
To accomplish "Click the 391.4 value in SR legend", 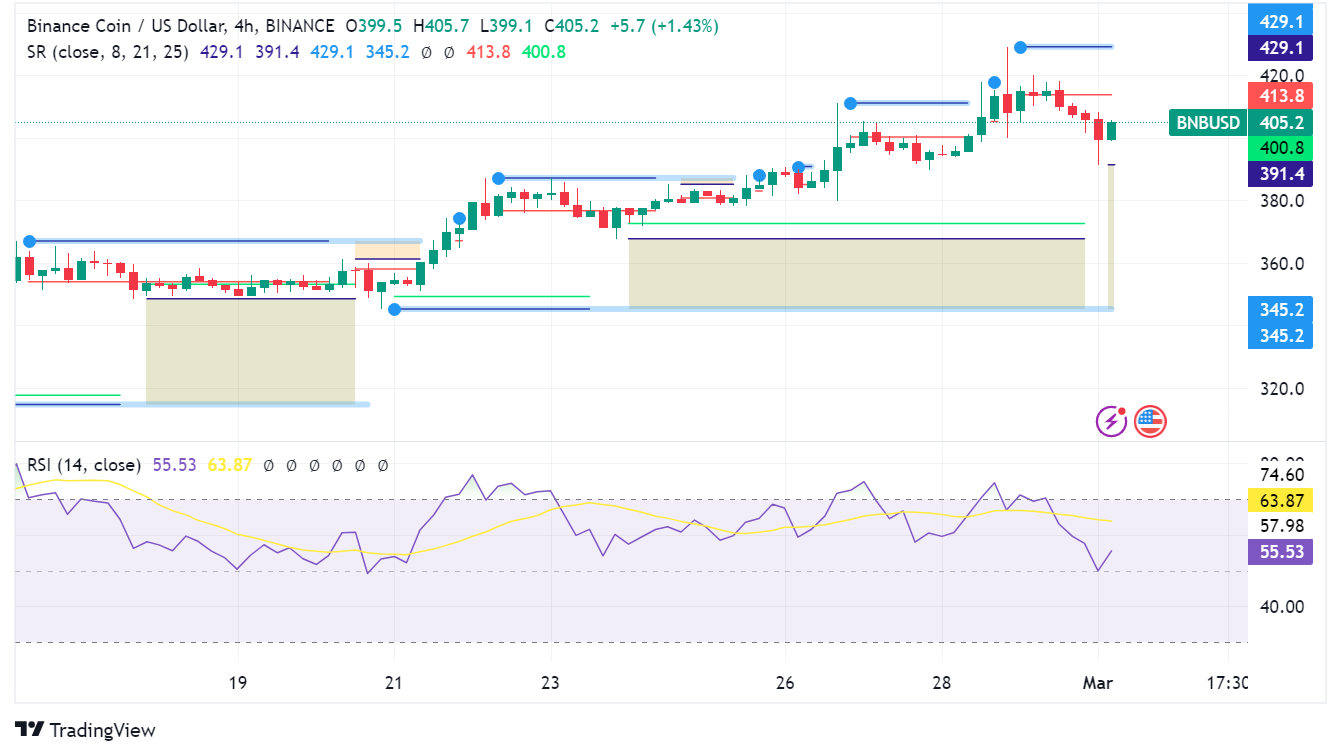I will pos(278,51).
